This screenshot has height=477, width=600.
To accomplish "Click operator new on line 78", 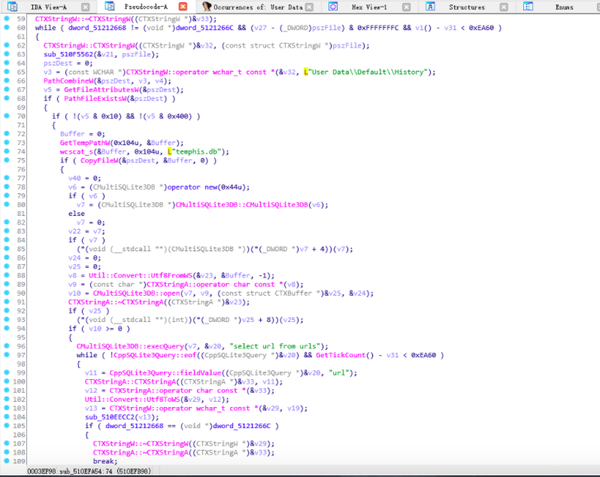I will (x=192, y=187).
